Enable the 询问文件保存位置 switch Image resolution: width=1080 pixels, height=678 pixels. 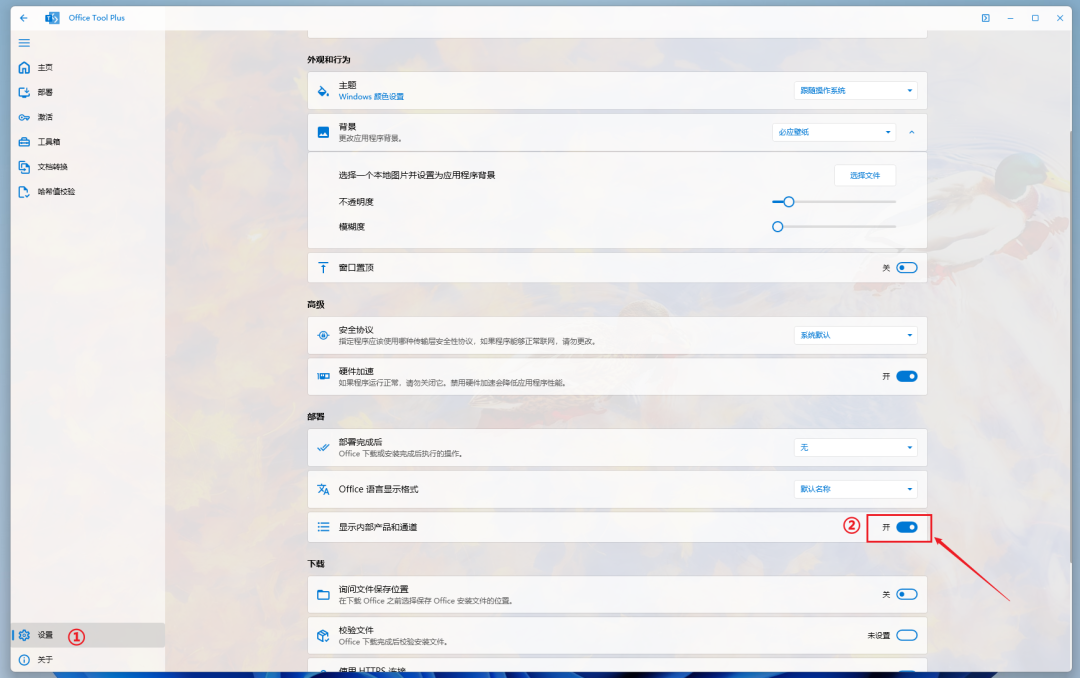point(907,594)
